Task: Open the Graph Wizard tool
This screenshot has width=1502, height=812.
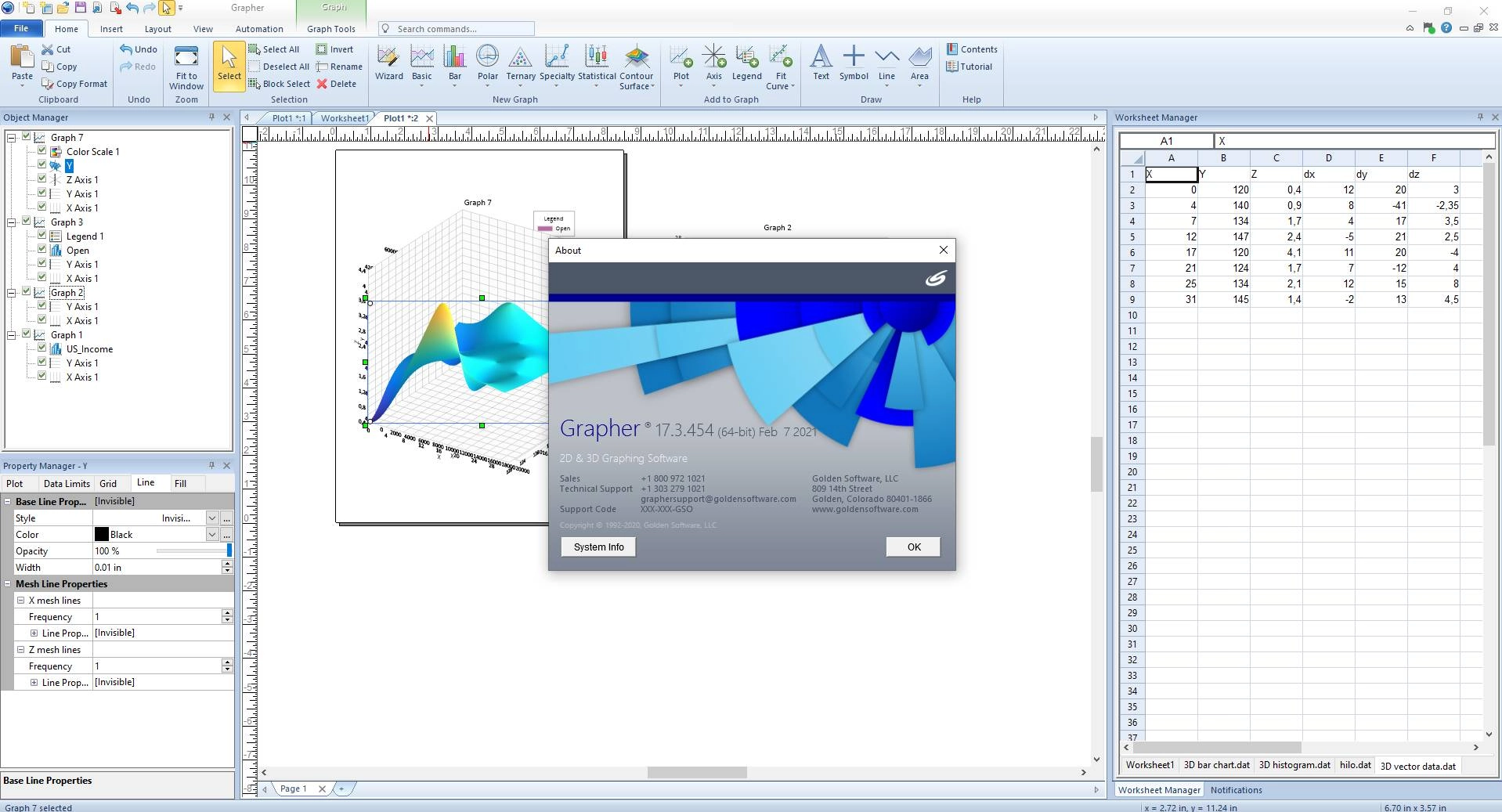Action: click(388, 63)
